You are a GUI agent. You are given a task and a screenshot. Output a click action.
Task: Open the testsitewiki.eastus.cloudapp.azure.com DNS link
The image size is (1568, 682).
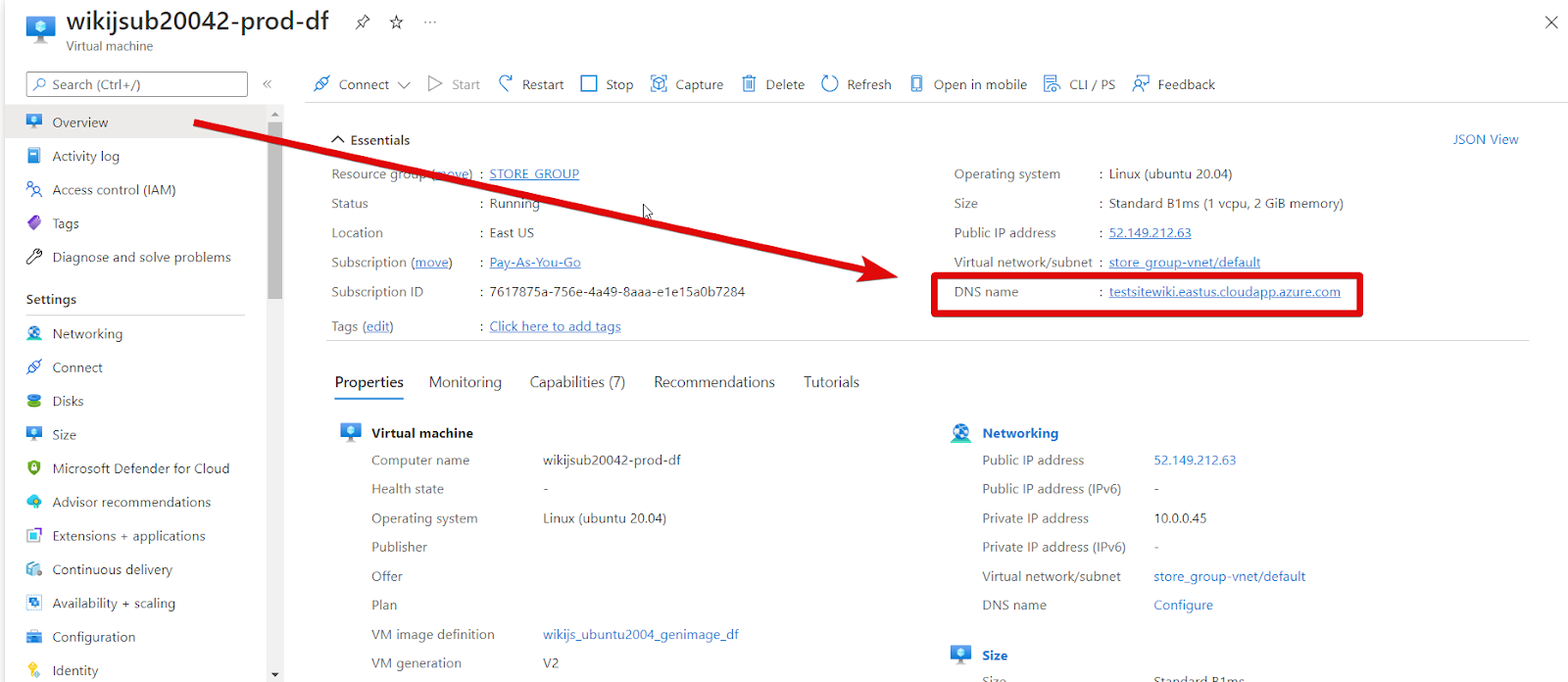tap(1224, 292)
